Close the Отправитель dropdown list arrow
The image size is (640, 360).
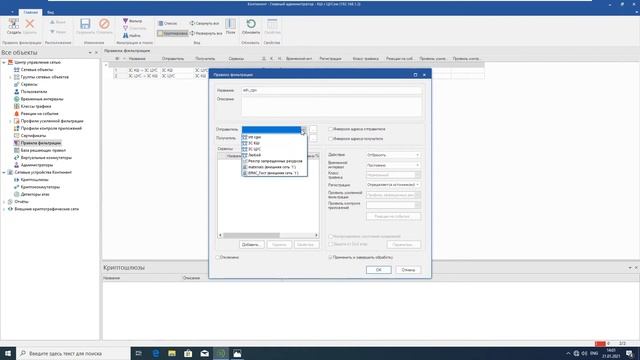click(x=303, y=129)
